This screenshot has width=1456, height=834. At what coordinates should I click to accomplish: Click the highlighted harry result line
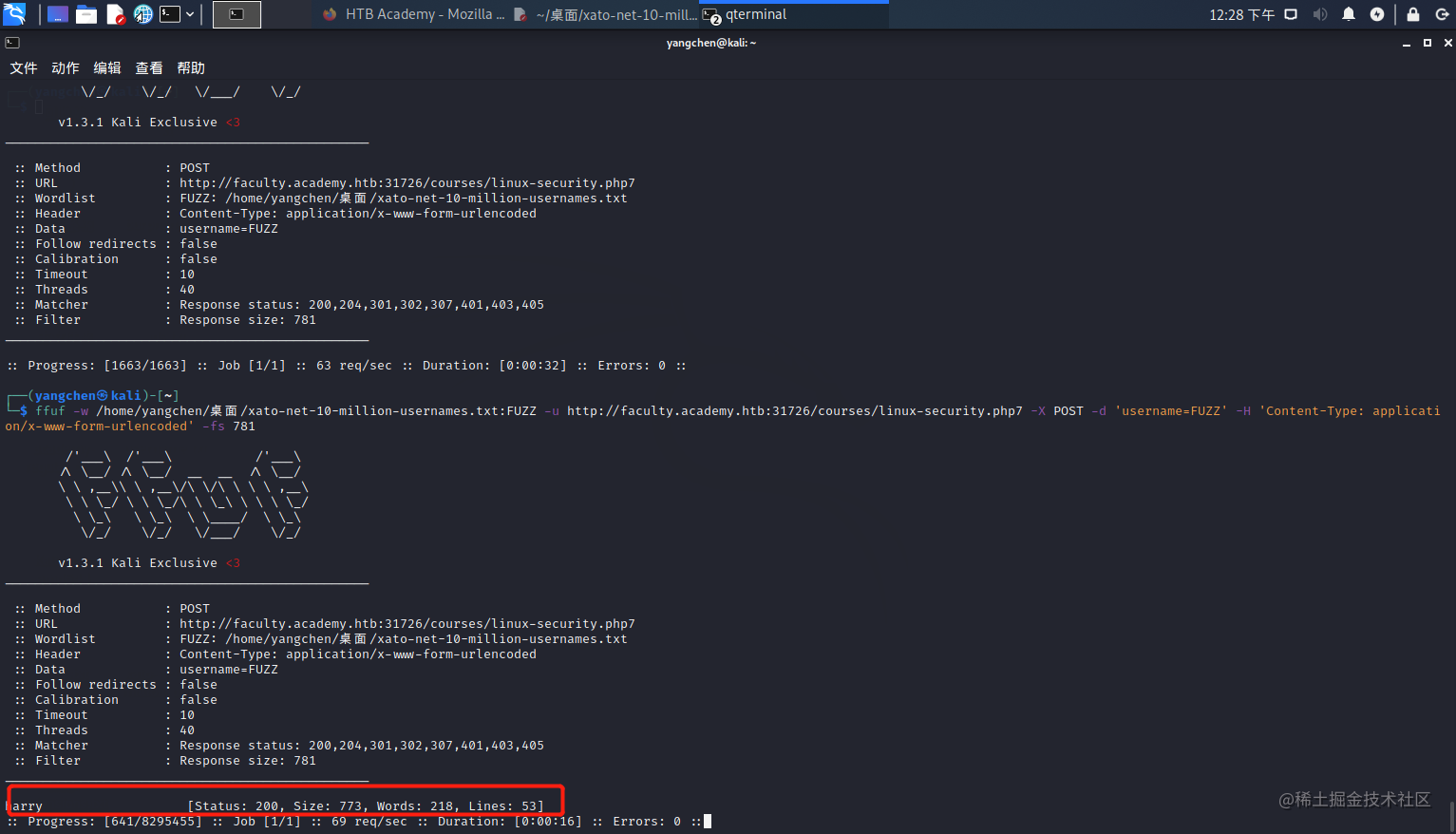280,805
